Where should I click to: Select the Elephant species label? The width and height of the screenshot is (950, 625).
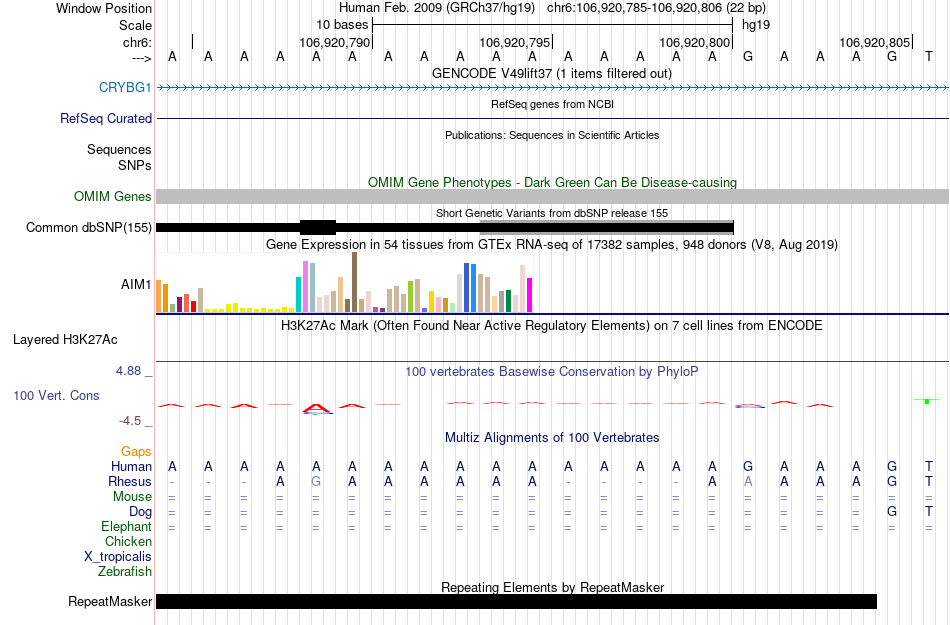point(126,526)
